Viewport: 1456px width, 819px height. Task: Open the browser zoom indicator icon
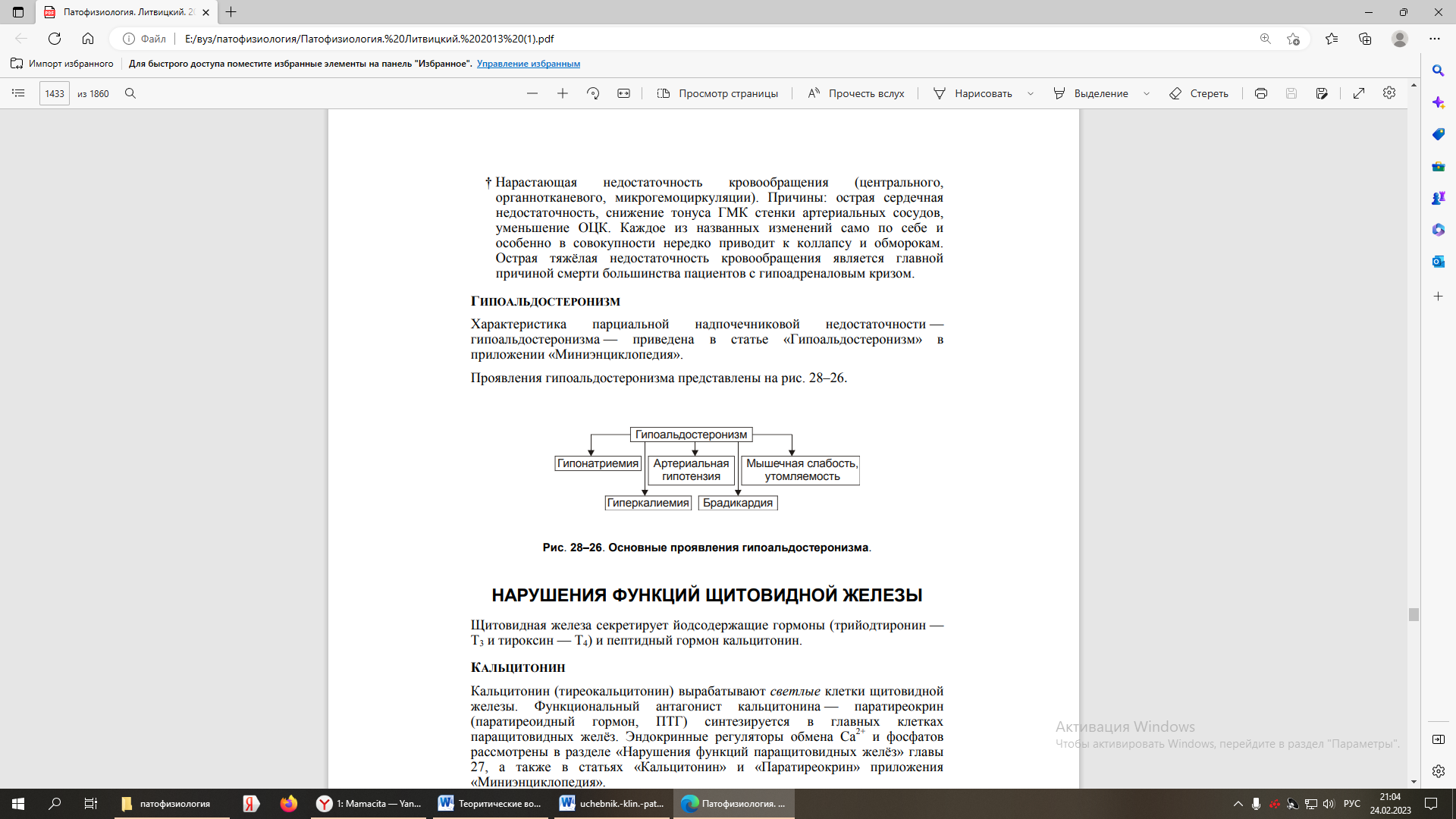(x=1266, y=39)
